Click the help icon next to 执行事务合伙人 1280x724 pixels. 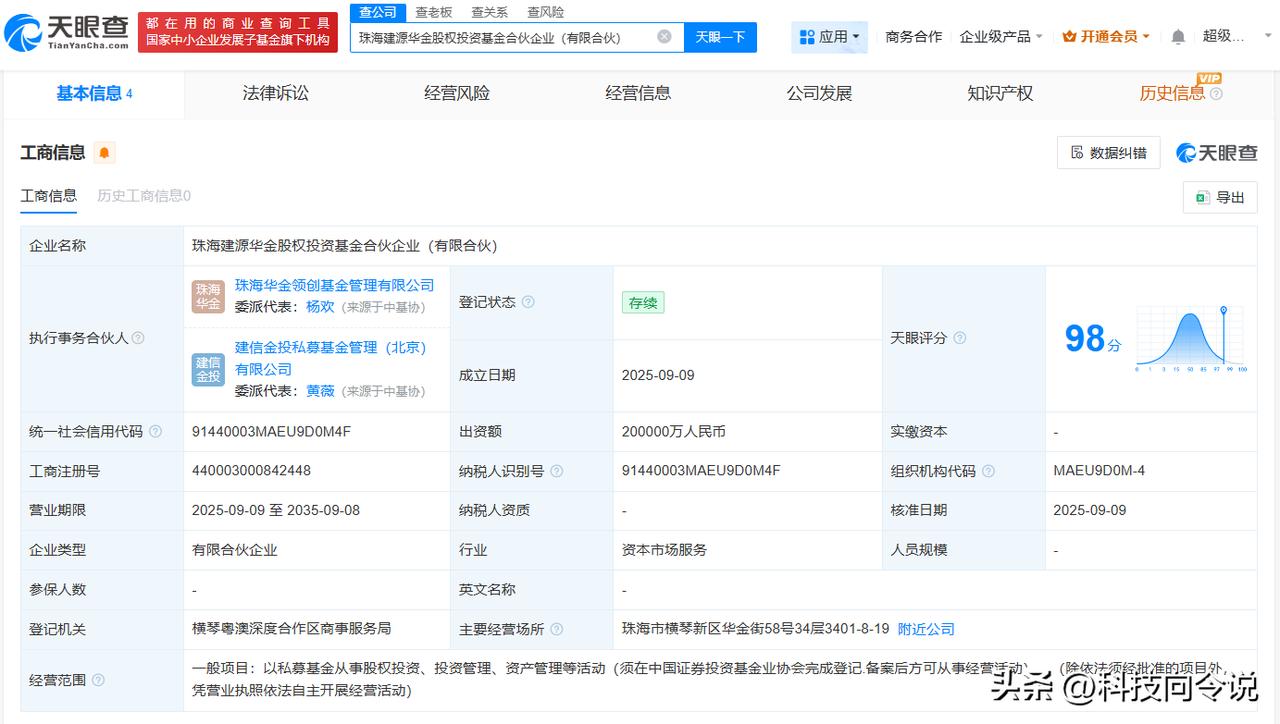pos(138,338)
